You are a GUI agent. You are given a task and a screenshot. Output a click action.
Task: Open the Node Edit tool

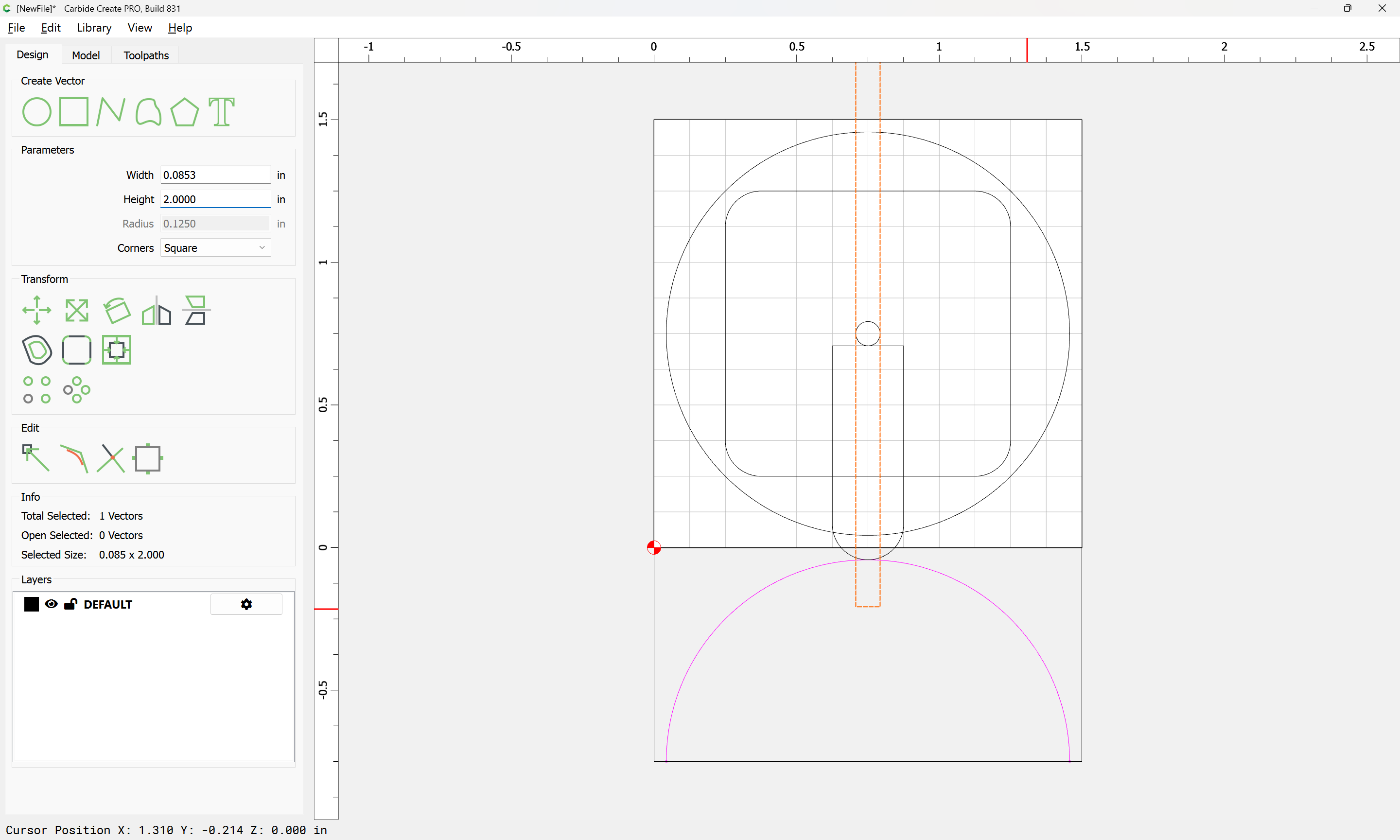[x=35, y=458]
